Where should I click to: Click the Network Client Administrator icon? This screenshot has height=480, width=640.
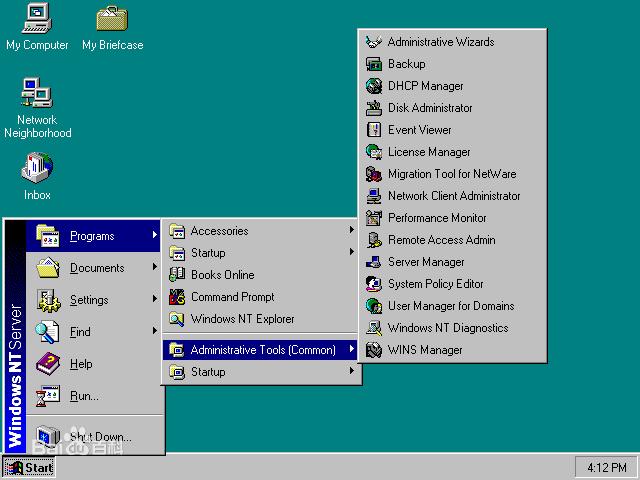[373, 196]
